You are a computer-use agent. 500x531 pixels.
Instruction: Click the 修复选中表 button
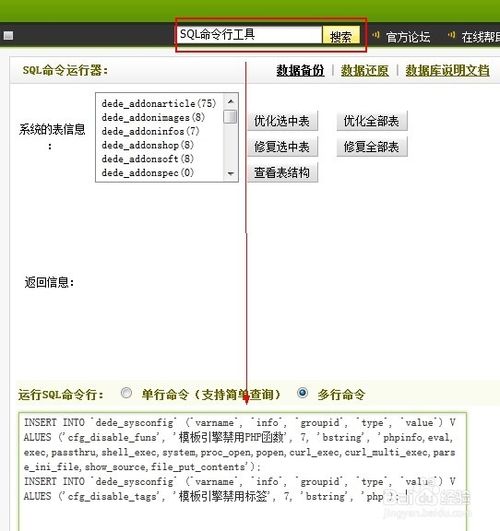coord(283,147)
